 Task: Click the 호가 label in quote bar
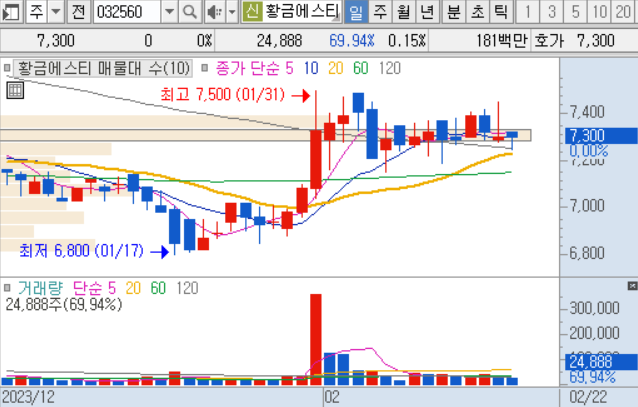click(549, 41)
